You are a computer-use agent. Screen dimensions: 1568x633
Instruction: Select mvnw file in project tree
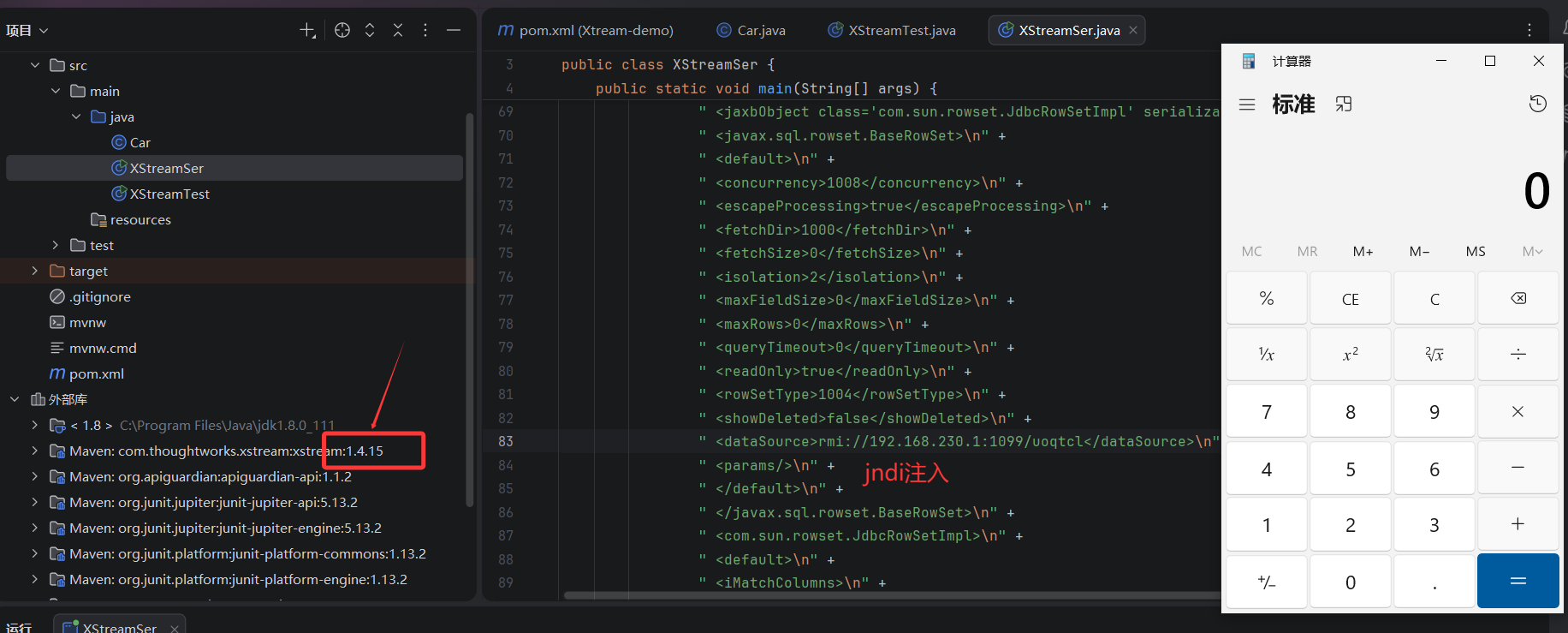point(78,322)
